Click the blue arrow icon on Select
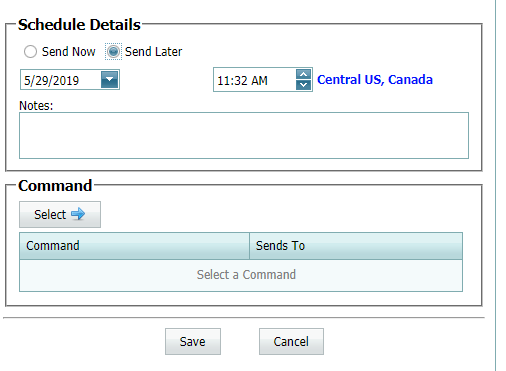Viewport: 506px width, 371px height. (78, 214)
